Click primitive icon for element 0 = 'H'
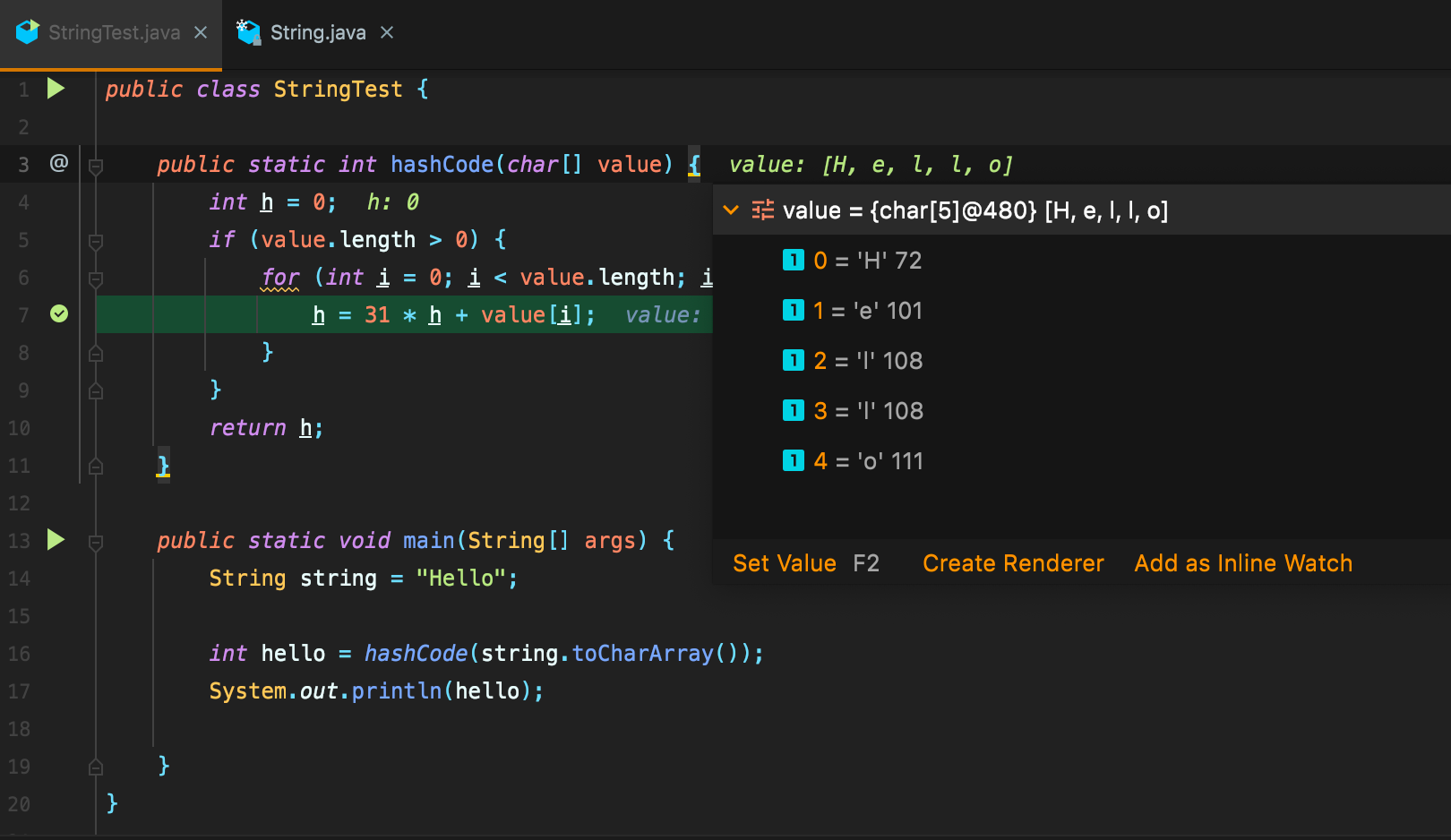 point(793,260)
